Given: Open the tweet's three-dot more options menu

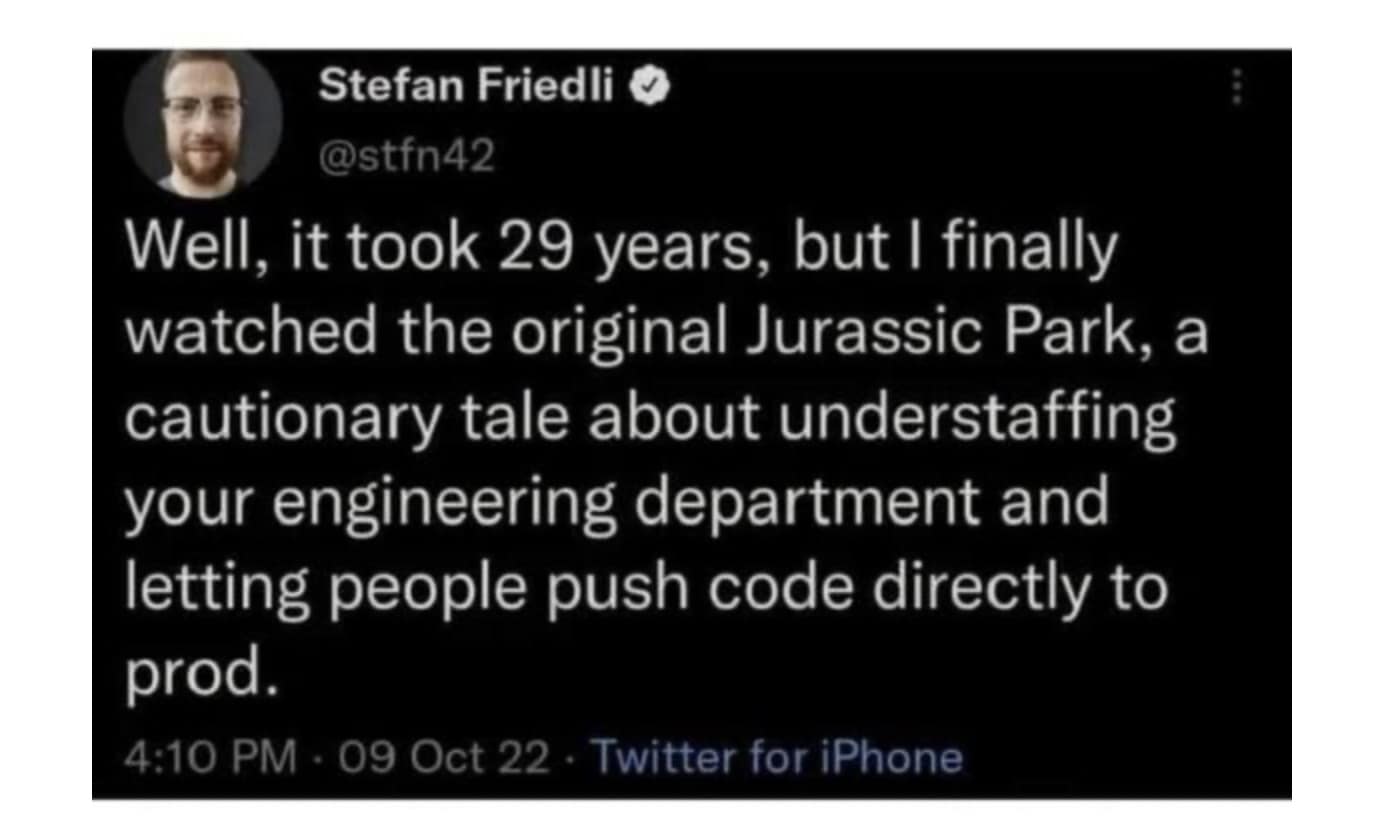Looking at the screenshot, I should pyautogui.click(x=1237, y=91).
